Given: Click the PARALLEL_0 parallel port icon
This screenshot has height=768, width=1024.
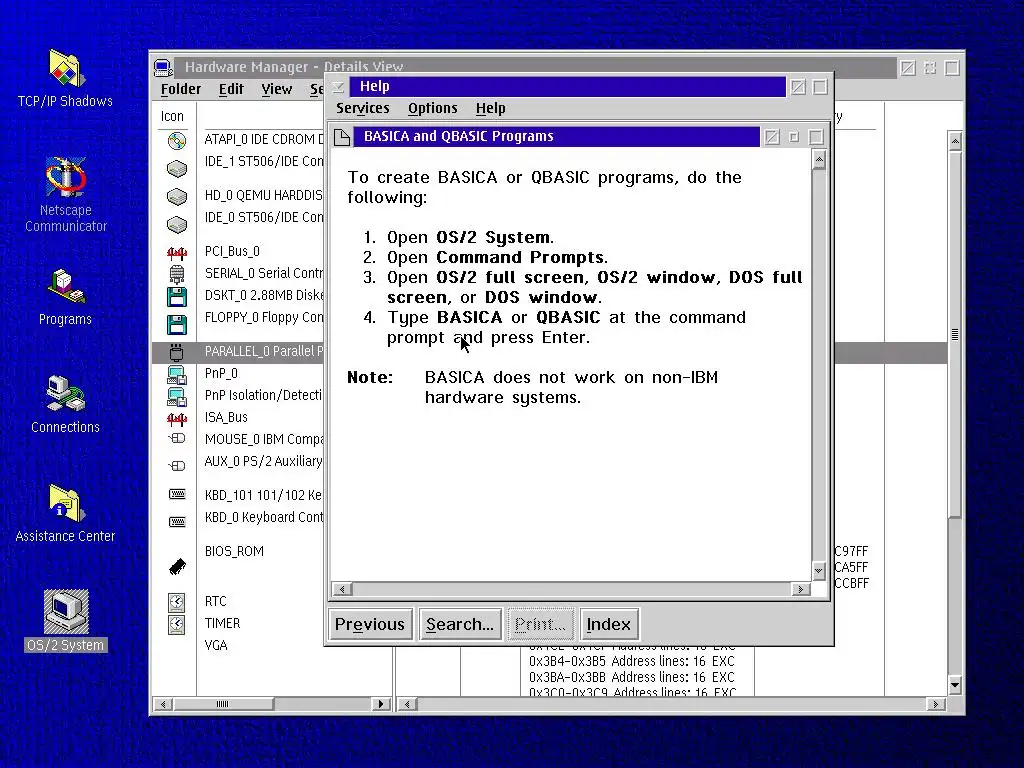Looking at the screenshot, I should 176,353.
